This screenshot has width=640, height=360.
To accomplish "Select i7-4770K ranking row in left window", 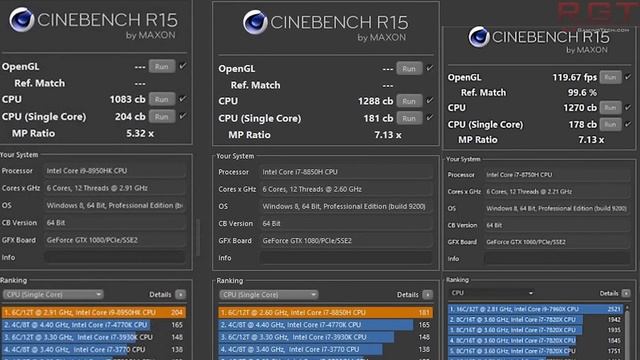I will pyautogui.click(x=94, y=325).
